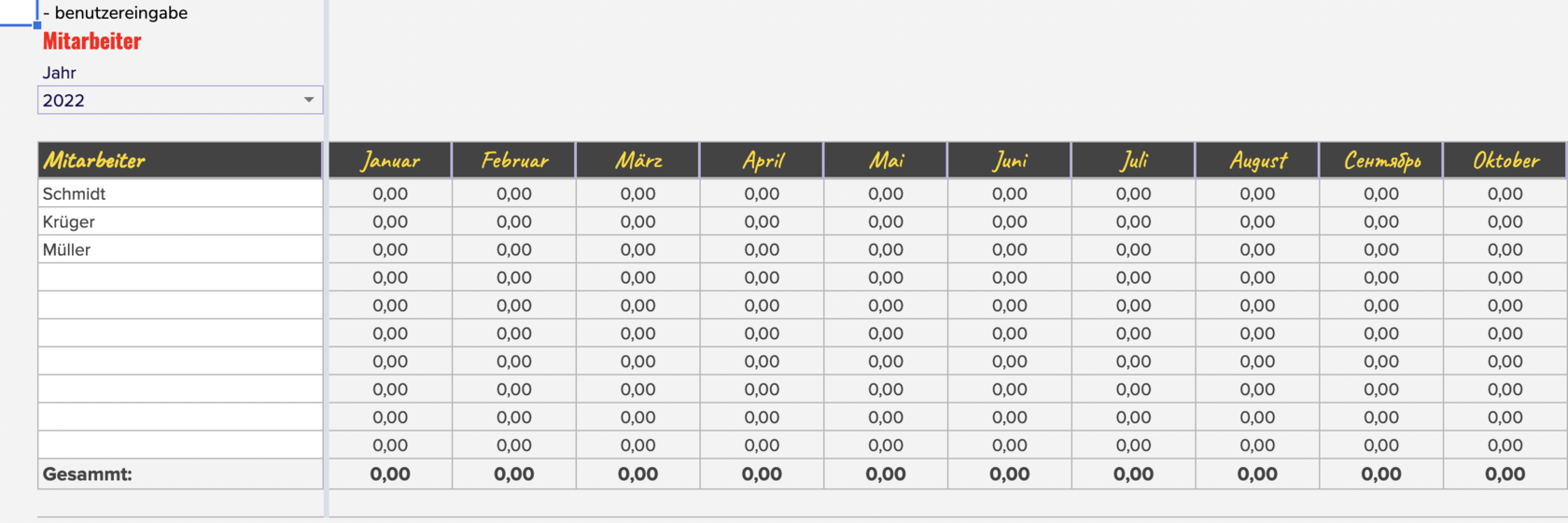Select the Schmidt employee name cell
1568x523 pixels.
(180, 193)
